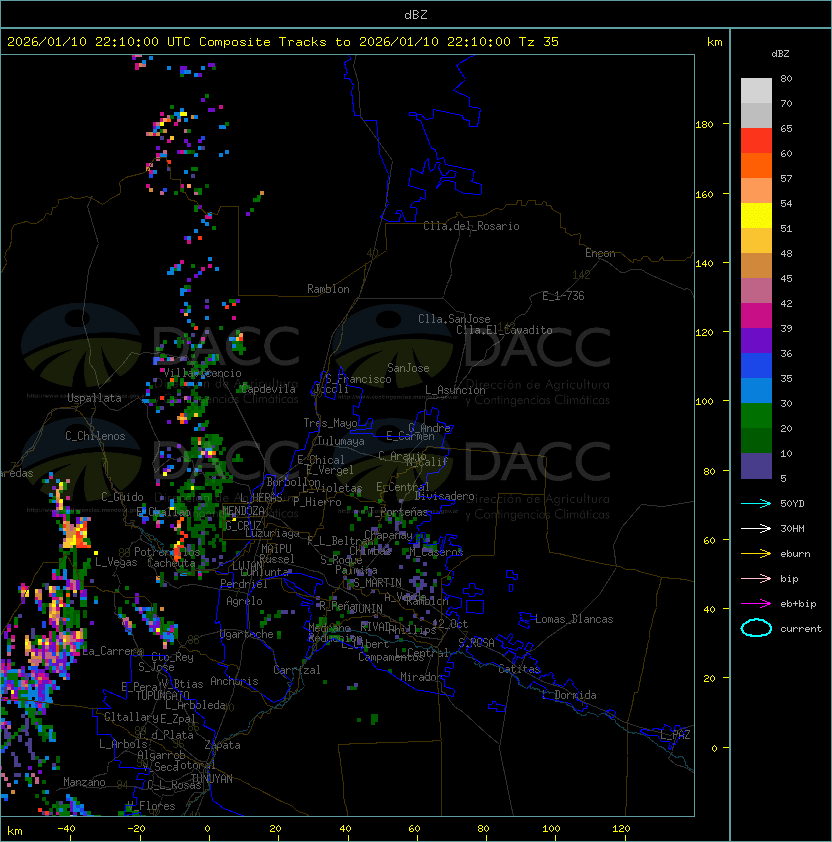Viewport: 832px width, 842px height.
Task: Pick the gold 48-51 dBZ swatch
Action: click(756, 241)
